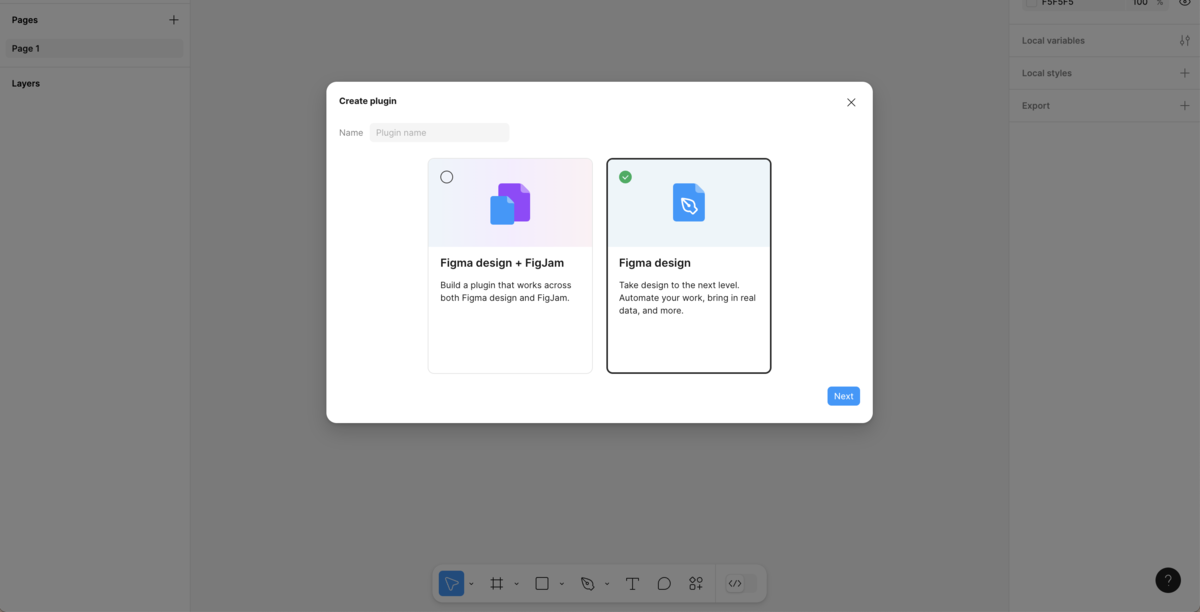
Task: Toggle Dev Mode switch in toolbar
Action: (741, 583)
